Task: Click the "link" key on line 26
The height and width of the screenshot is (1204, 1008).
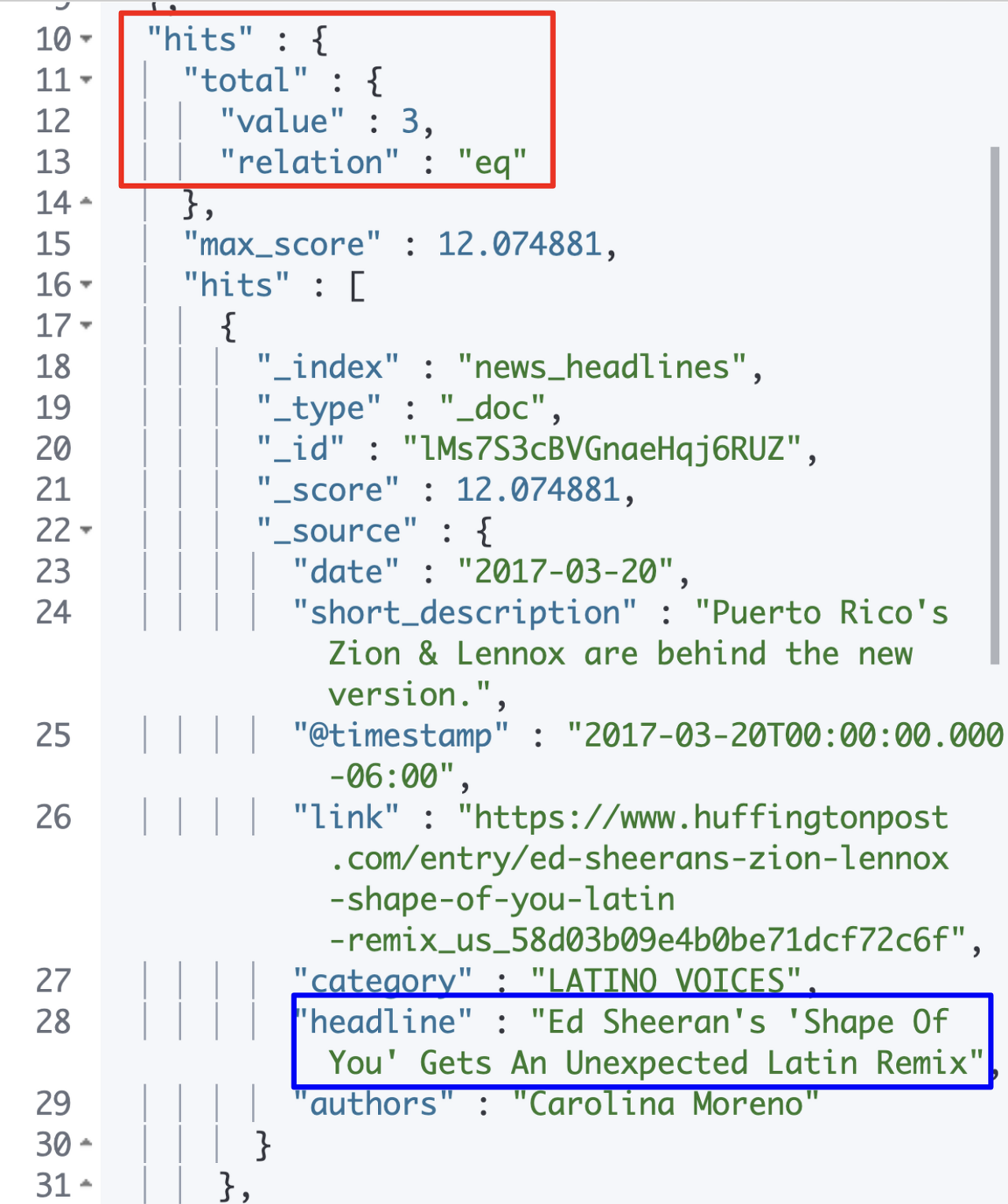Action: click(x=346, y=817)
